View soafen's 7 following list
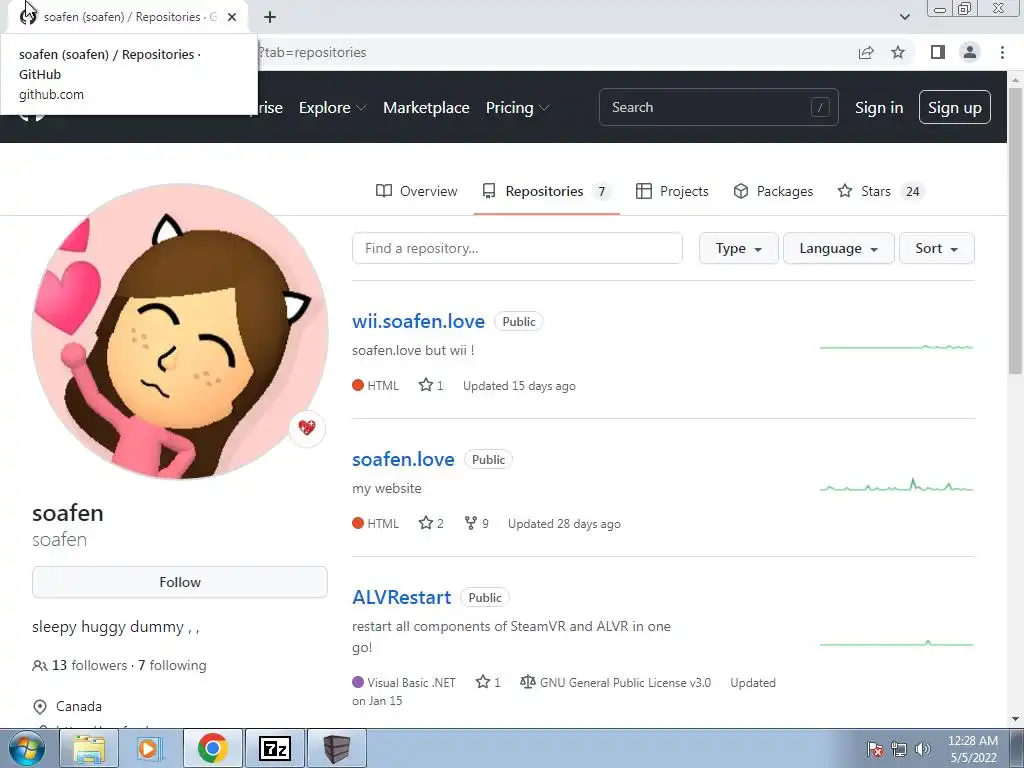The image size is (1024, 768). click(172, 665)
